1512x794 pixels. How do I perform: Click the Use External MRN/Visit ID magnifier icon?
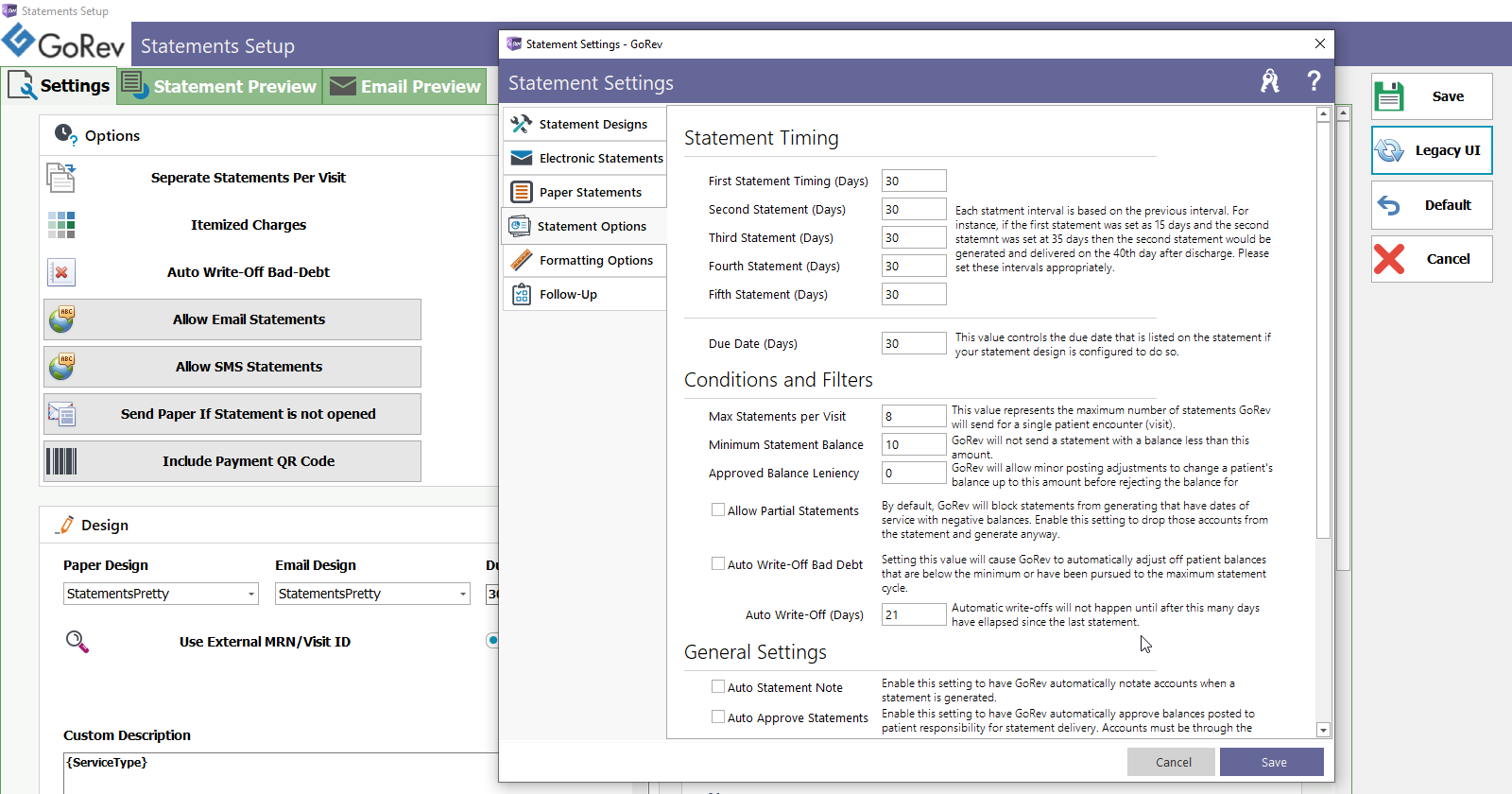(x=77, y=642)
